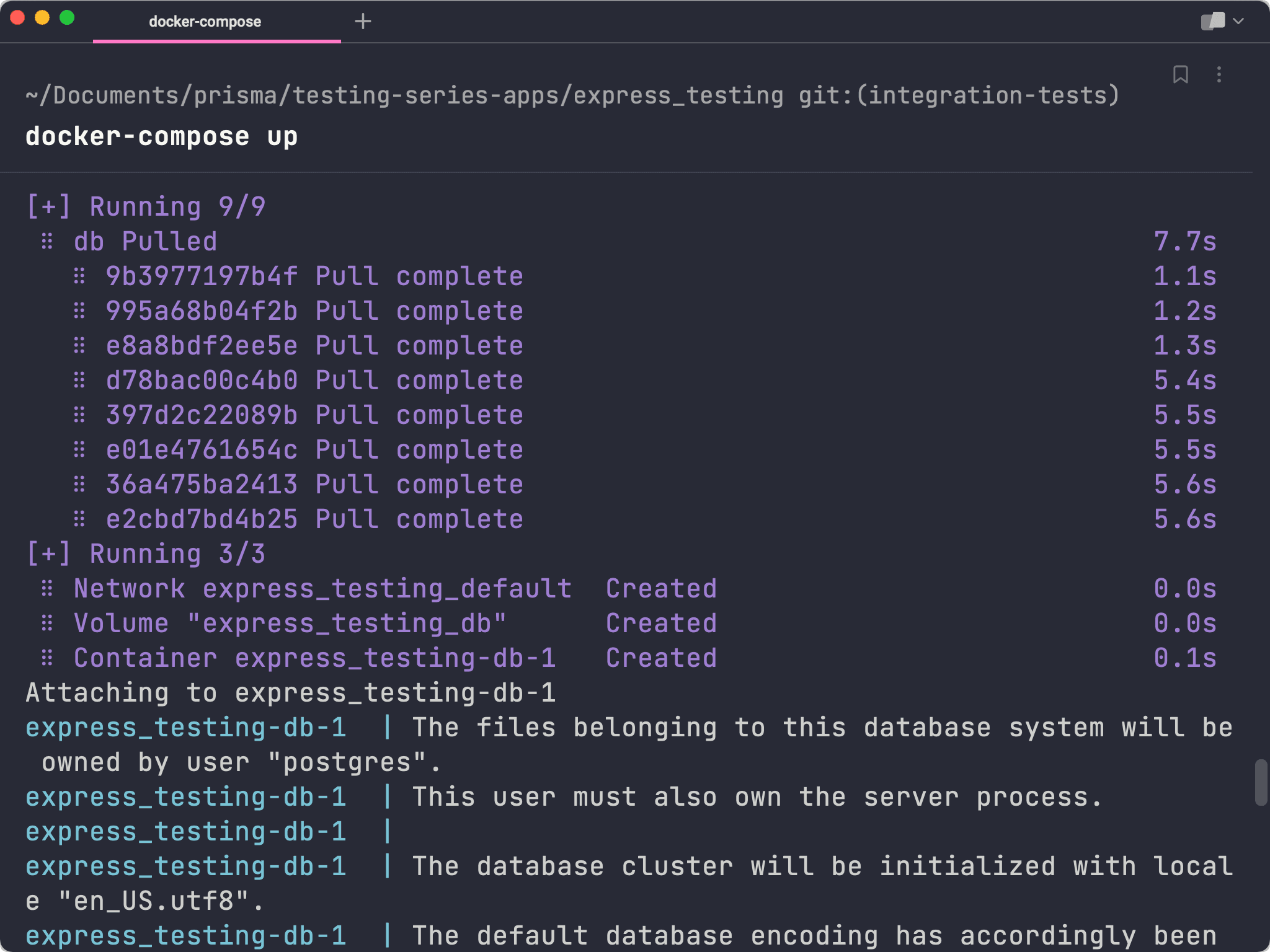Open a new terminal tab with the plus button
Viewport: 1270px width, 952px height.
(x=364, y=22)
